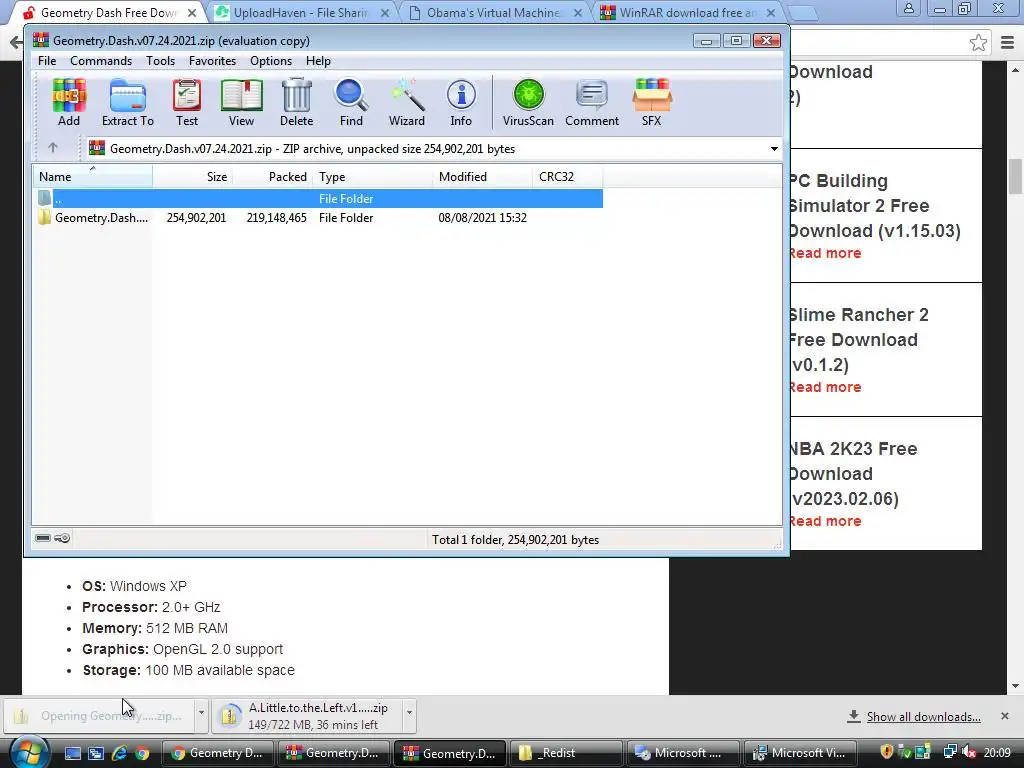Click the taskbar clock 20:09
The image size is (1024, 768).
(997, 753)
